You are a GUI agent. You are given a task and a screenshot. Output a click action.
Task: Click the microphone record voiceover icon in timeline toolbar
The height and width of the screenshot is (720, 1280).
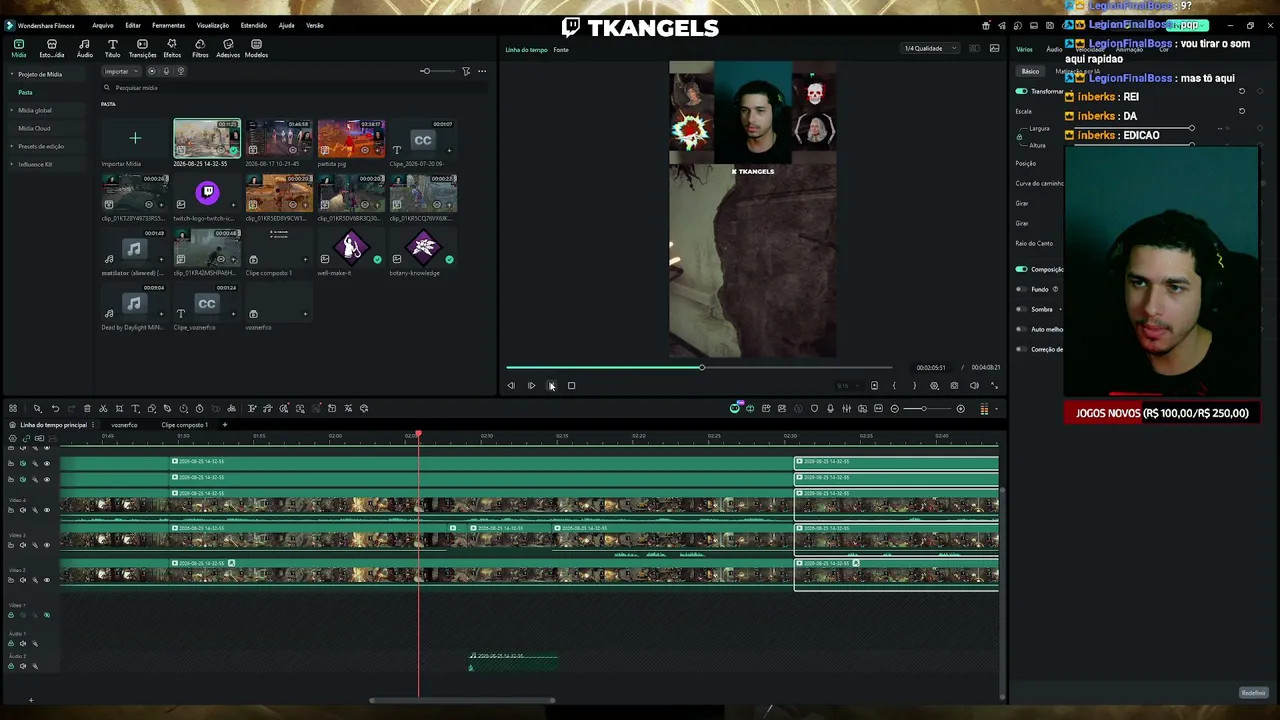pos(830,408)
